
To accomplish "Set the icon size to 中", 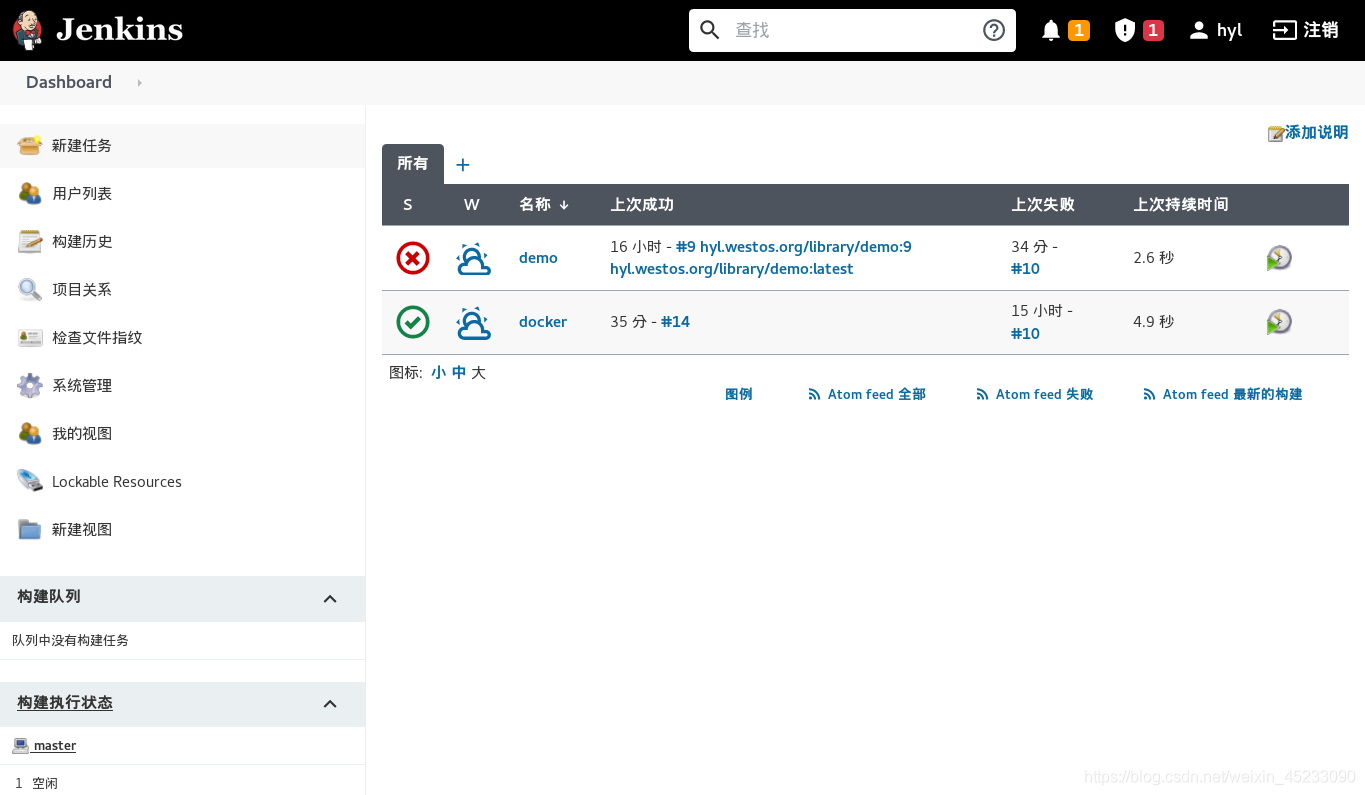I will (x=459, y=372).
